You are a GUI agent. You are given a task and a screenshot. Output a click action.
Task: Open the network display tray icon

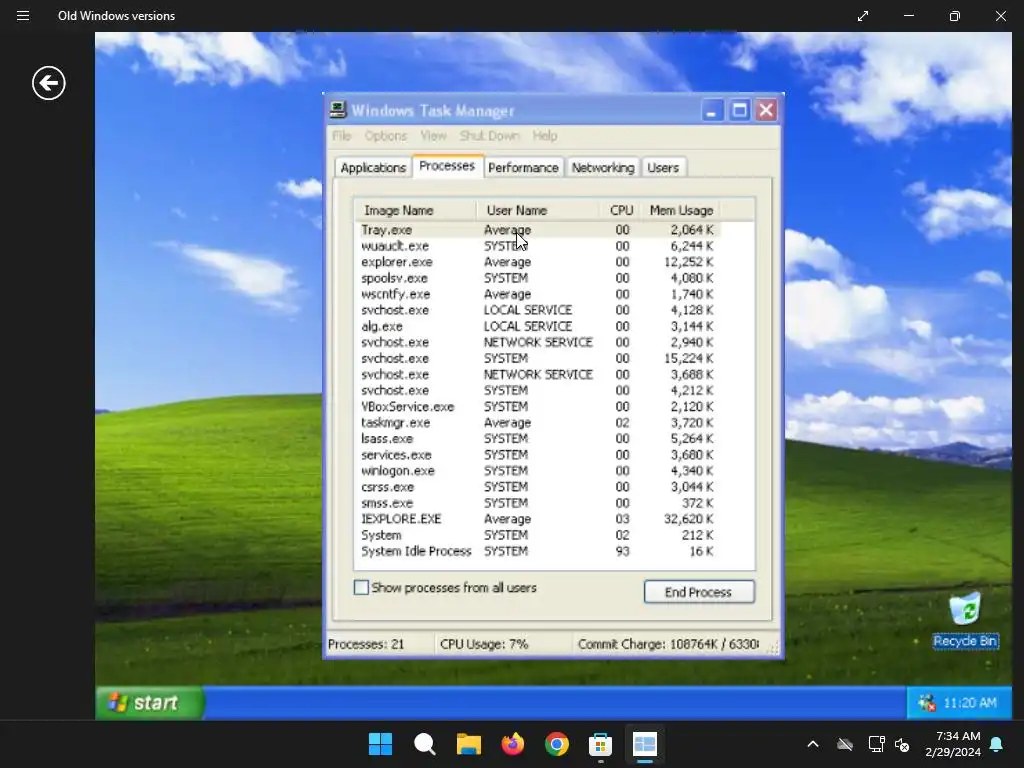pos(876,744)
